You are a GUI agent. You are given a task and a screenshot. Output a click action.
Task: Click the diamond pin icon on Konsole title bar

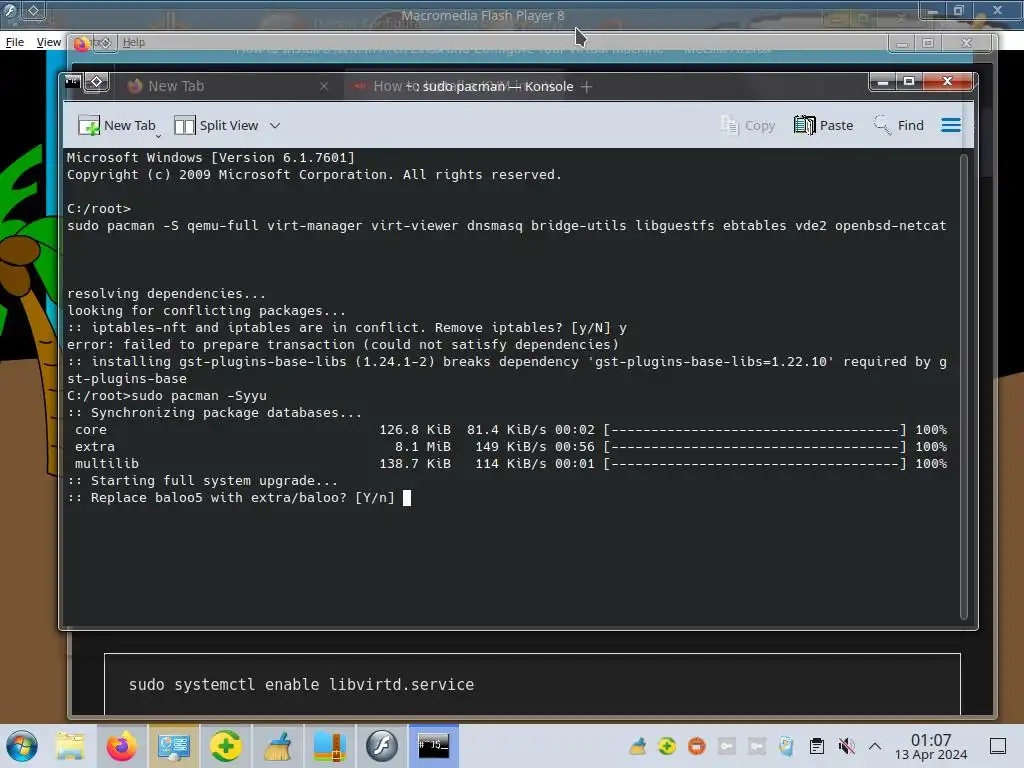[97, 82]
